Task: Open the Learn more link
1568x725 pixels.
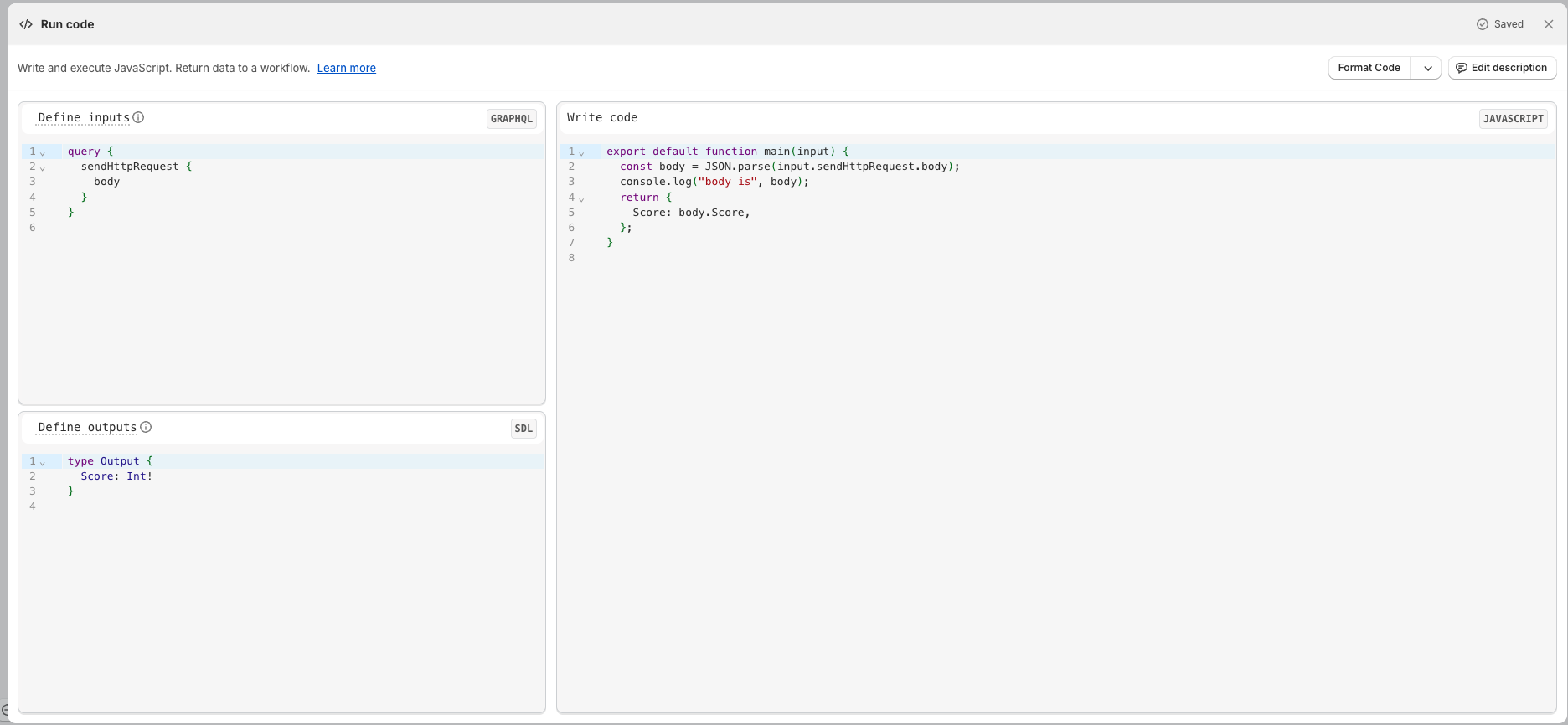Action: point(347,68)
